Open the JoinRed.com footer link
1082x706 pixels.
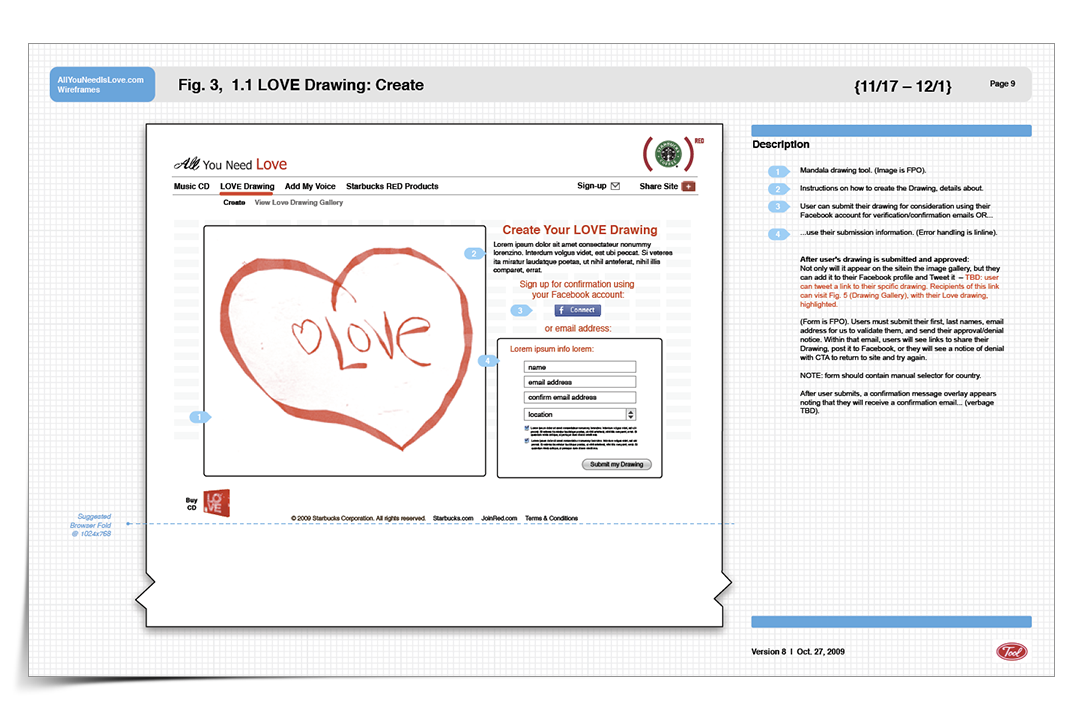(x=499, y=518)
